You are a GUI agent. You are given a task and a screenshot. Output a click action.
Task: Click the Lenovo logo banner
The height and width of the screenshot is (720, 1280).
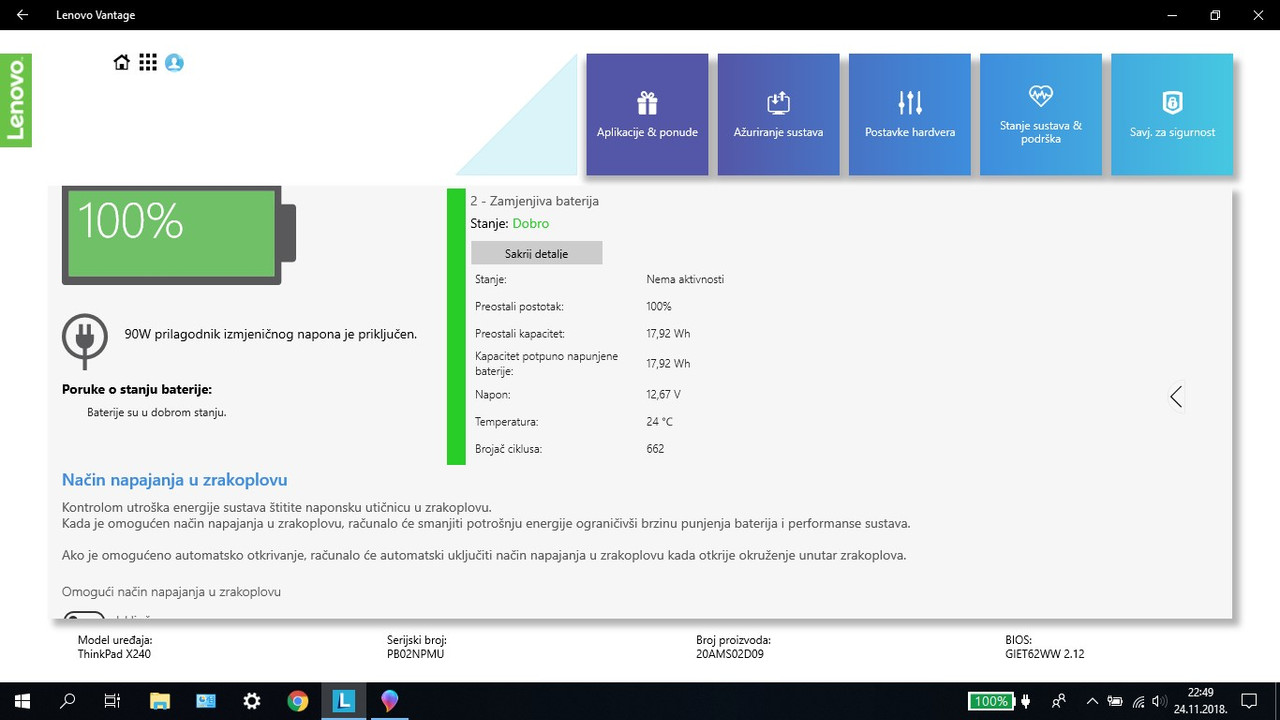[16, 100]
